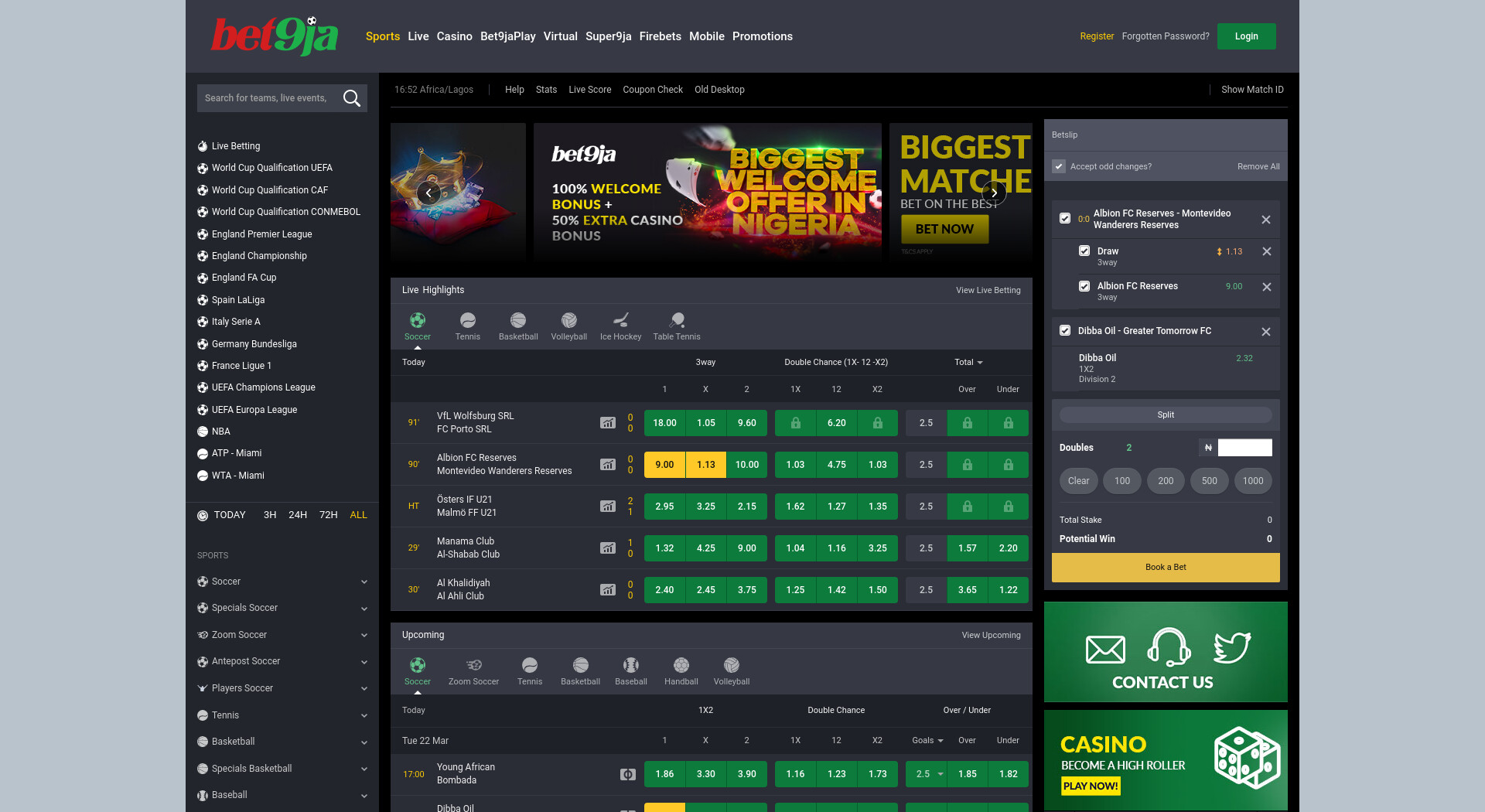
Task: Remove Albion FC Reserves event from betslip
Action: (x=1266, y=220)
